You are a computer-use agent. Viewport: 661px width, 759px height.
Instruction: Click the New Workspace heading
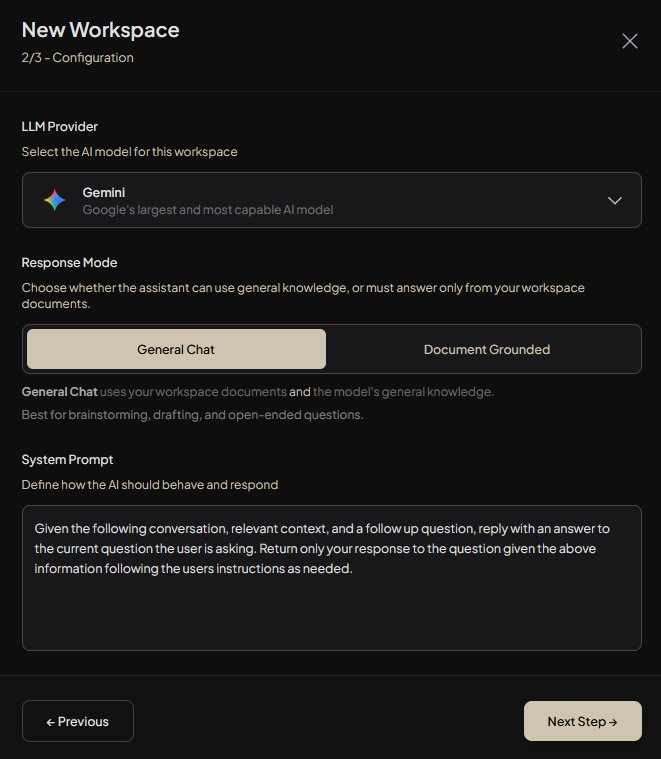(x=101, y=30)
